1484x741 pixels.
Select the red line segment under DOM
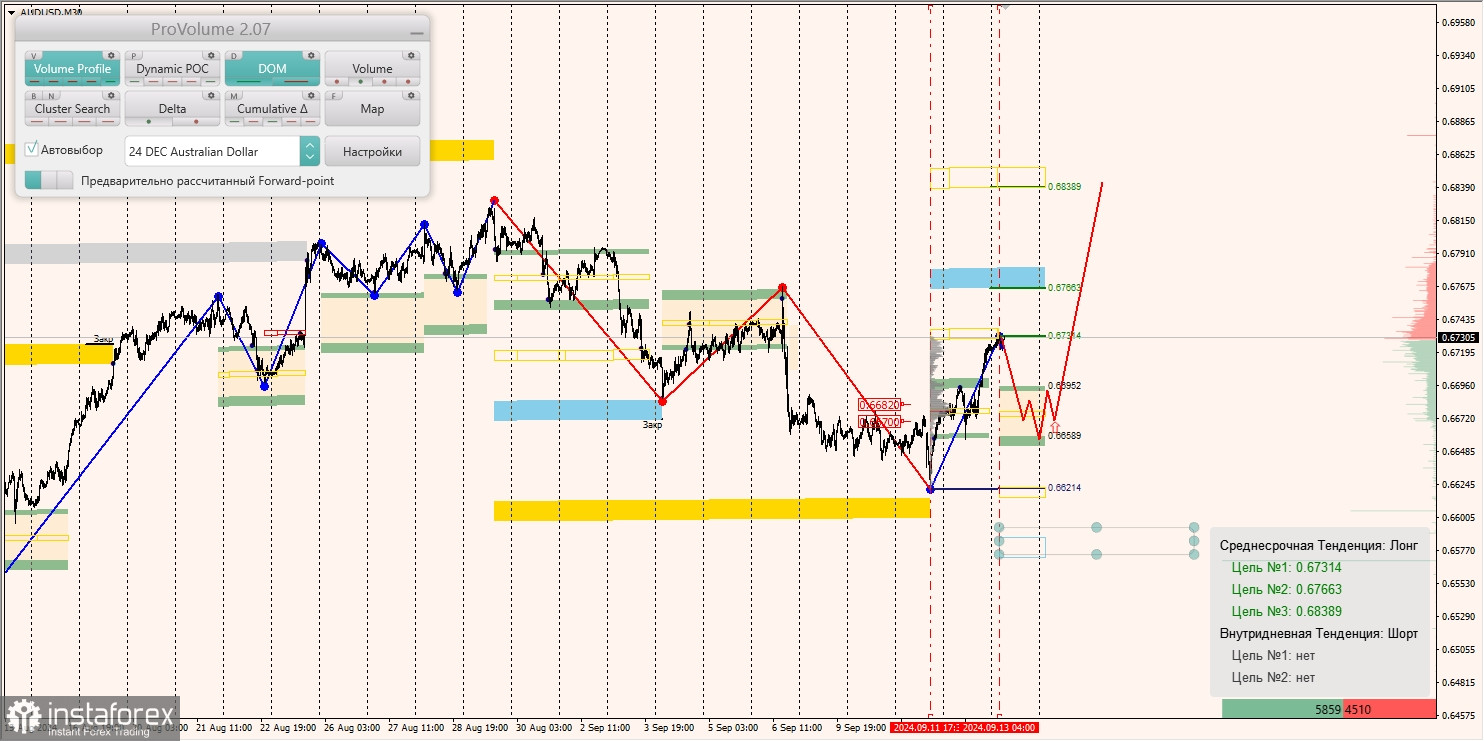(295, 82)
